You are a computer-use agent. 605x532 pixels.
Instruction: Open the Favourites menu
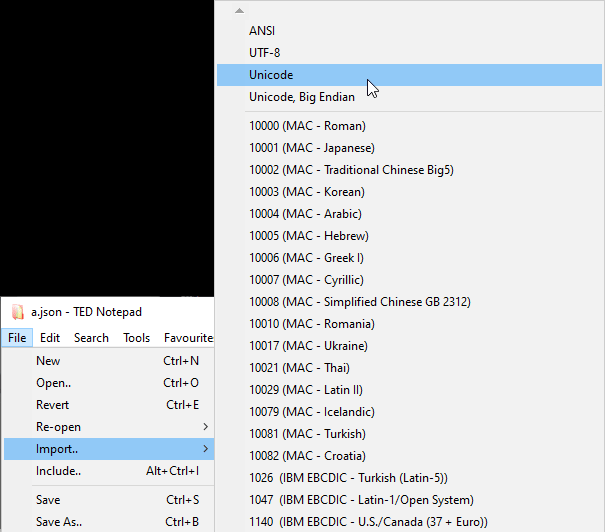click(x=188, y=338)
